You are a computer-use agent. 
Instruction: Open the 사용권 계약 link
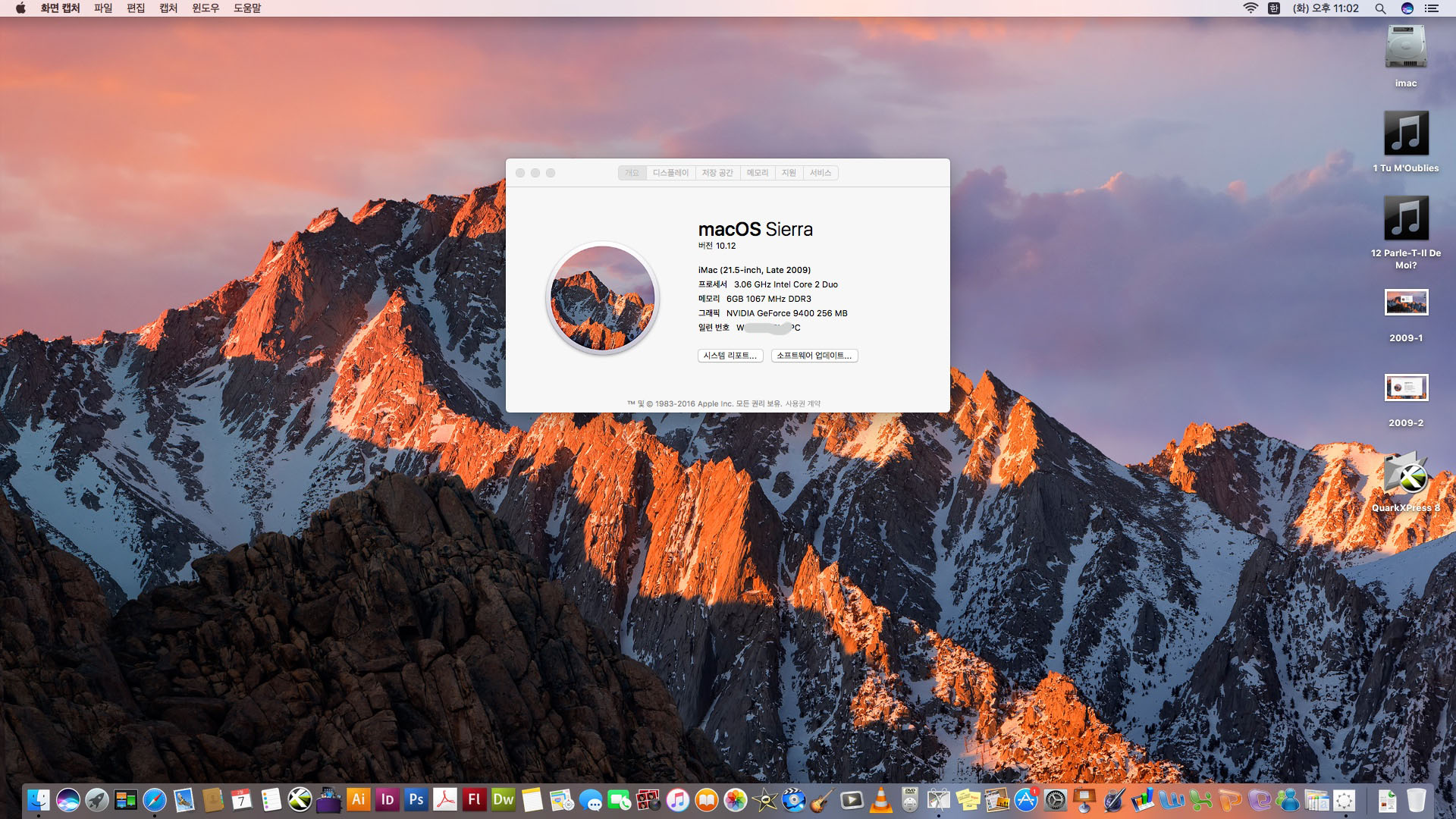click(802, 403)
